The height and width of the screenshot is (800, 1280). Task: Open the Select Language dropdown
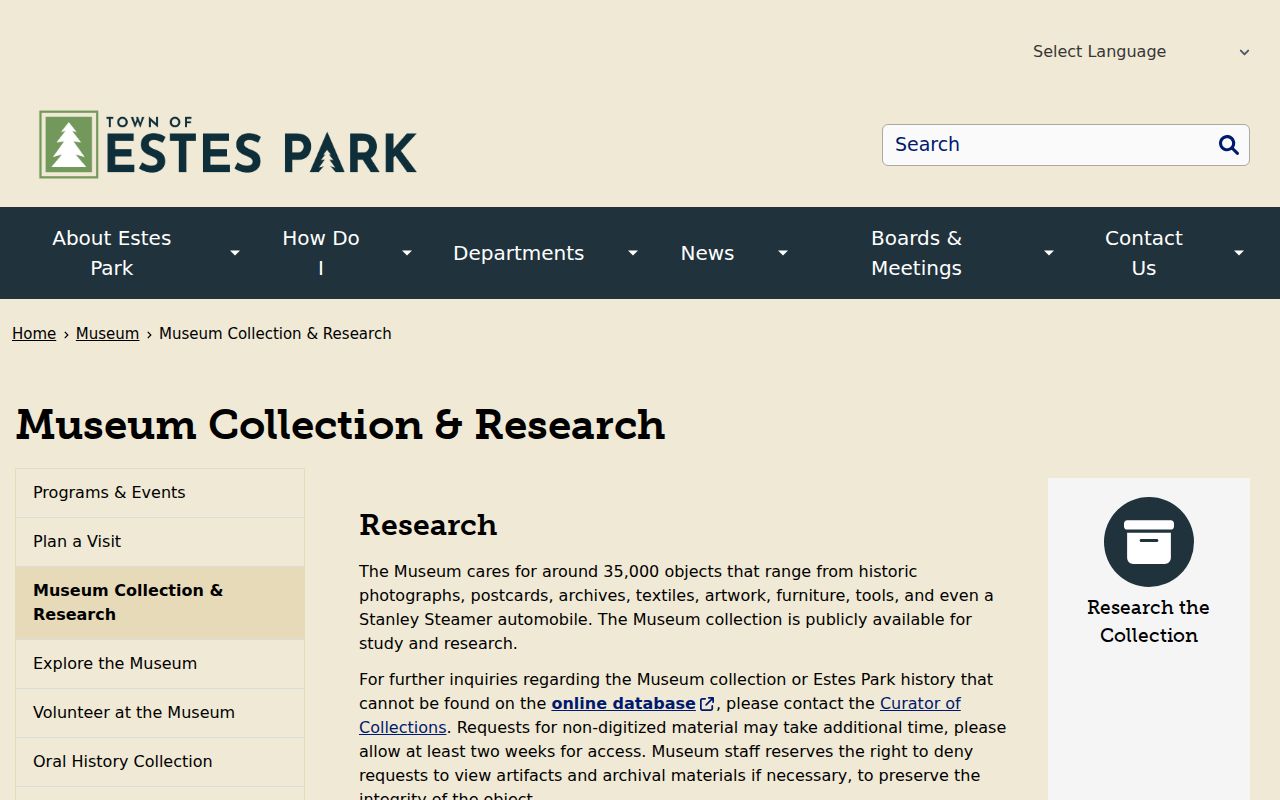tap(1141, 52)
